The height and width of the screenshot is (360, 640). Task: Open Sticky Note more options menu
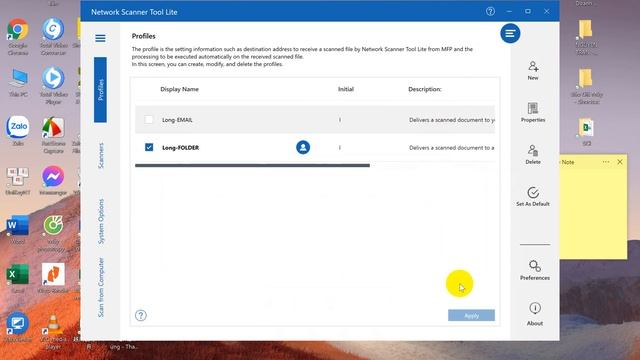(606, 162)
